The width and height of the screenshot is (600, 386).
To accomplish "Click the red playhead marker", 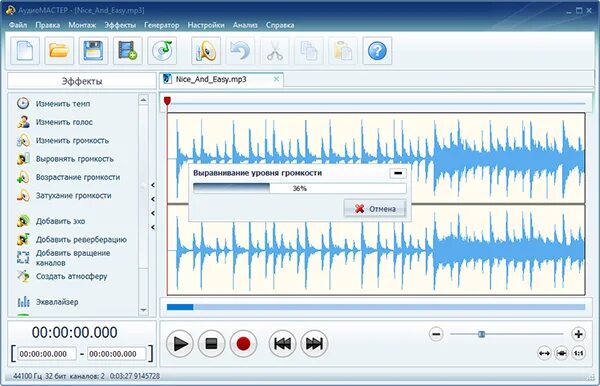I will [167, 101].
